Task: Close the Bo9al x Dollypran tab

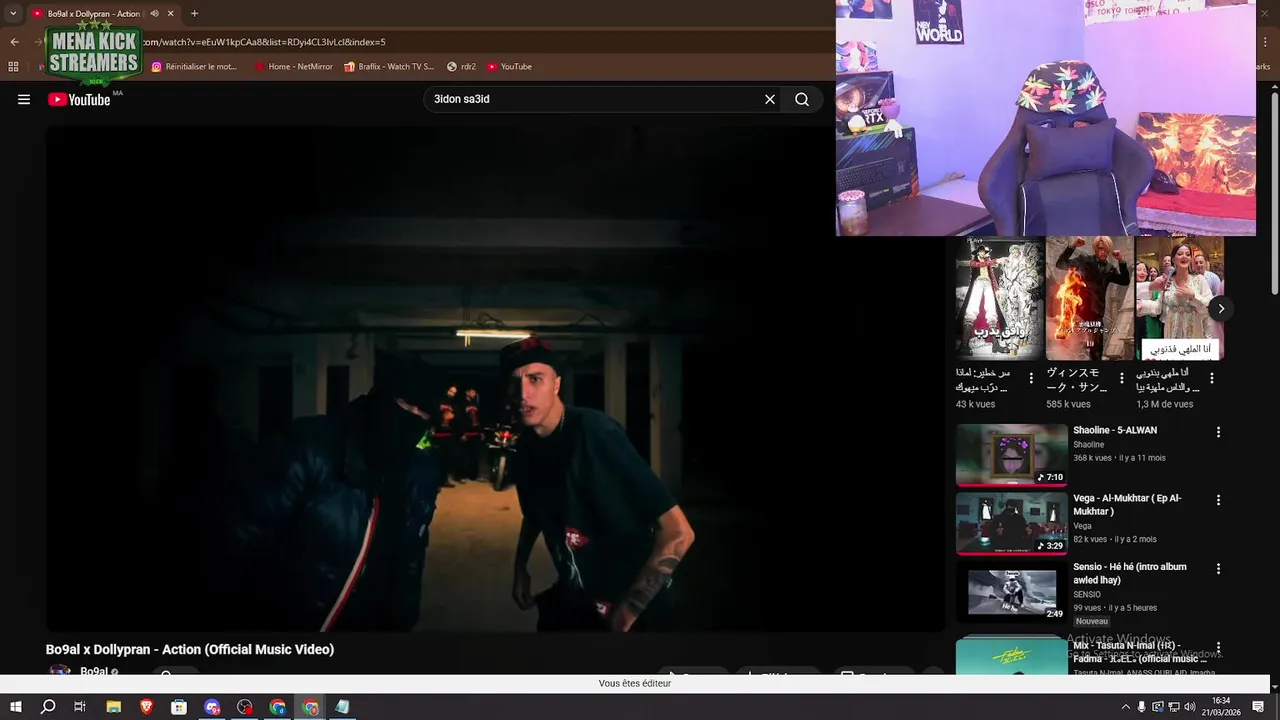Action: (x=171, y=14)
